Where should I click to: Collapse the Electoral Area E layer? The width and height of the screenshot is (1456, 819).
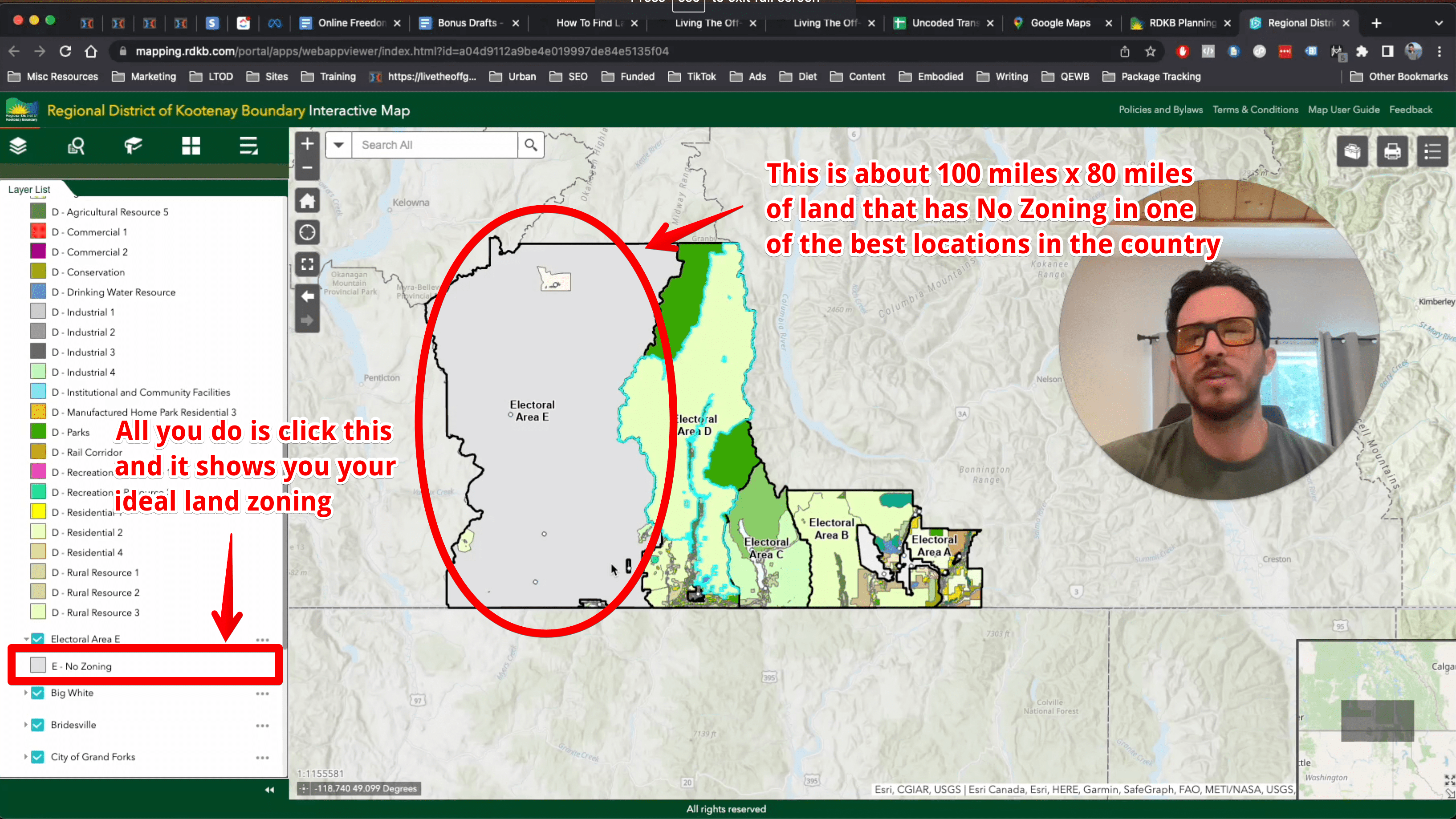click(26, 639)
